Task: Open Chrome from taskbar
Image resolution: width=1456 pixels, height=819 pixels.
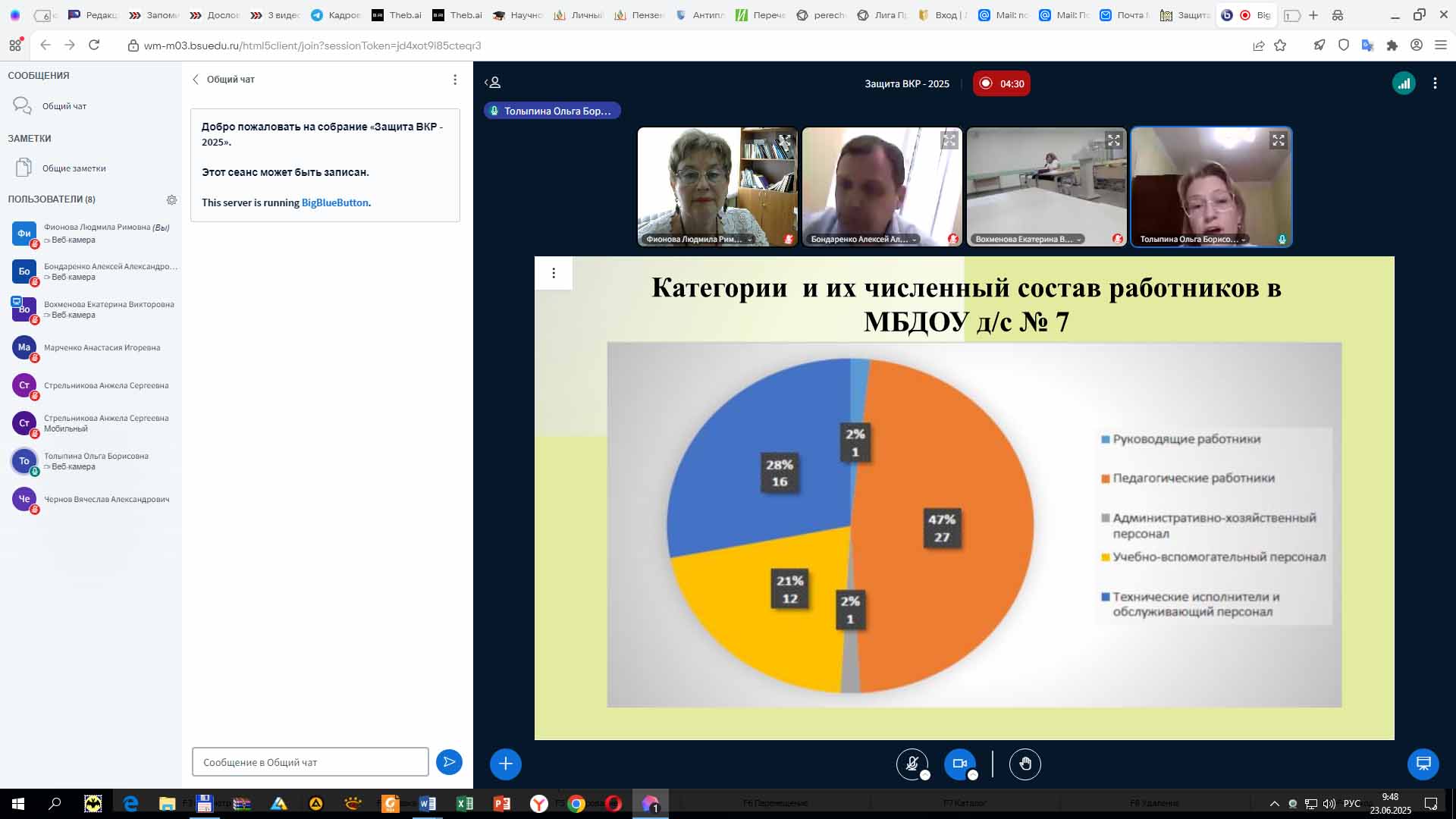Action: click(x=576, y=804)
